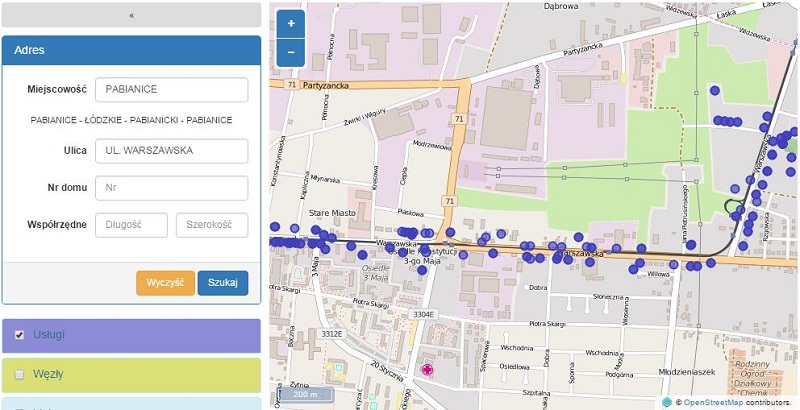Click the lone blue marker near Dąbrowa
The height and width of the screenshot is (410, 800).
point(714,90)
